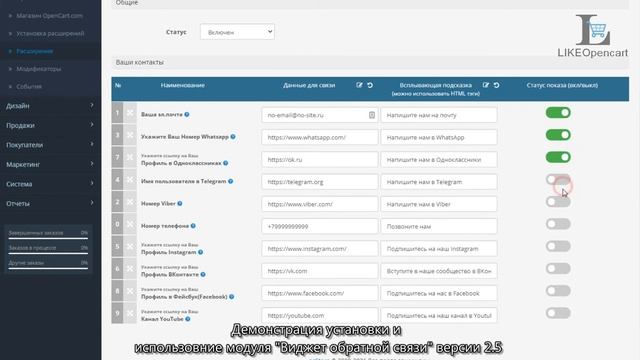This screenshot has height=360, width=640.
Task: Click drag handle icon of phone number row
Action: tap(130, 224)
